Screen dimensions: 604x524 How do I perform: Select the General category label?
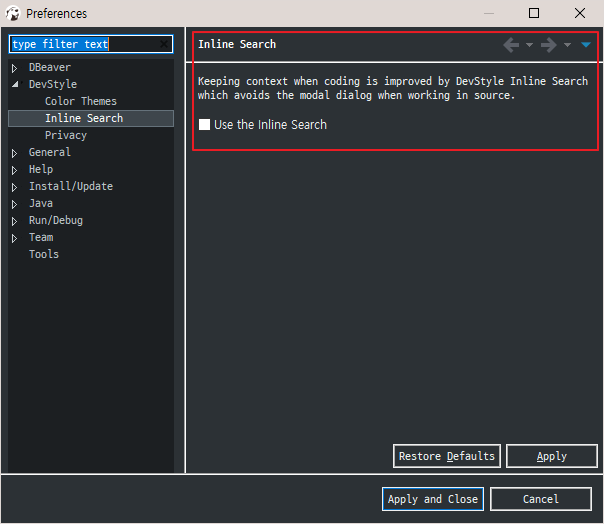50,152
